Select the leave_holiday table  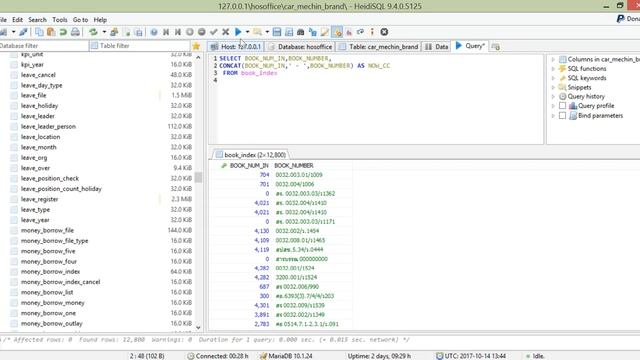[39, 106]
